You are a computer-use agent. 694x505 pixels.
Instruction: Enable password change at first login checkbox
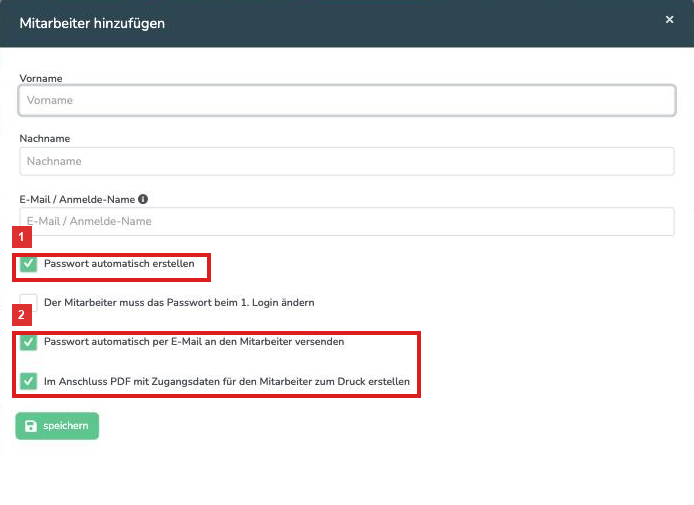[x=28, y=303]
